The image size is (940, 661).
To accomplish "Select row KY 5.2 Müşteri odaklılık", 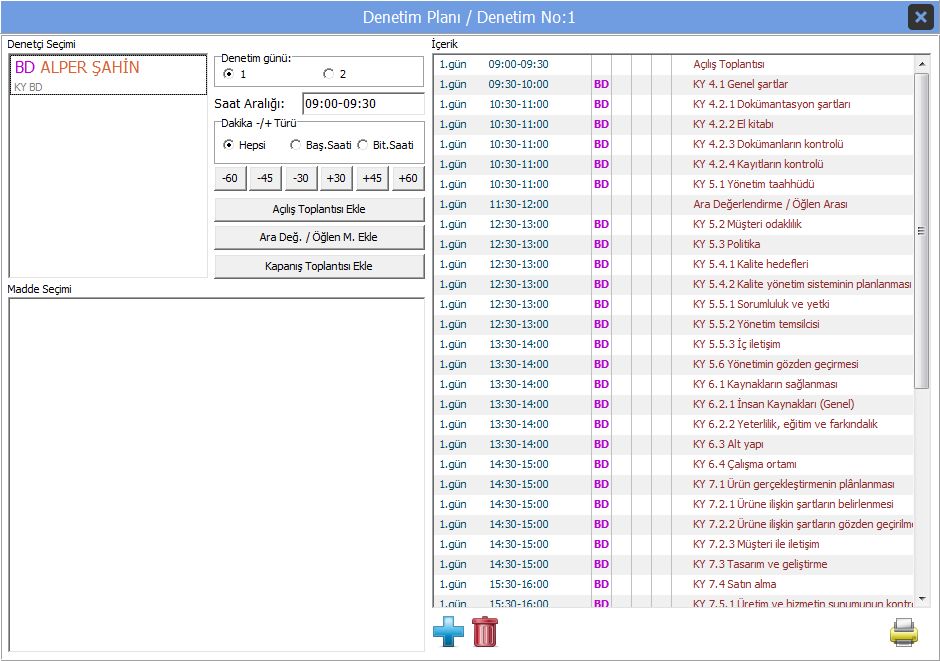I will coord(673,224).
